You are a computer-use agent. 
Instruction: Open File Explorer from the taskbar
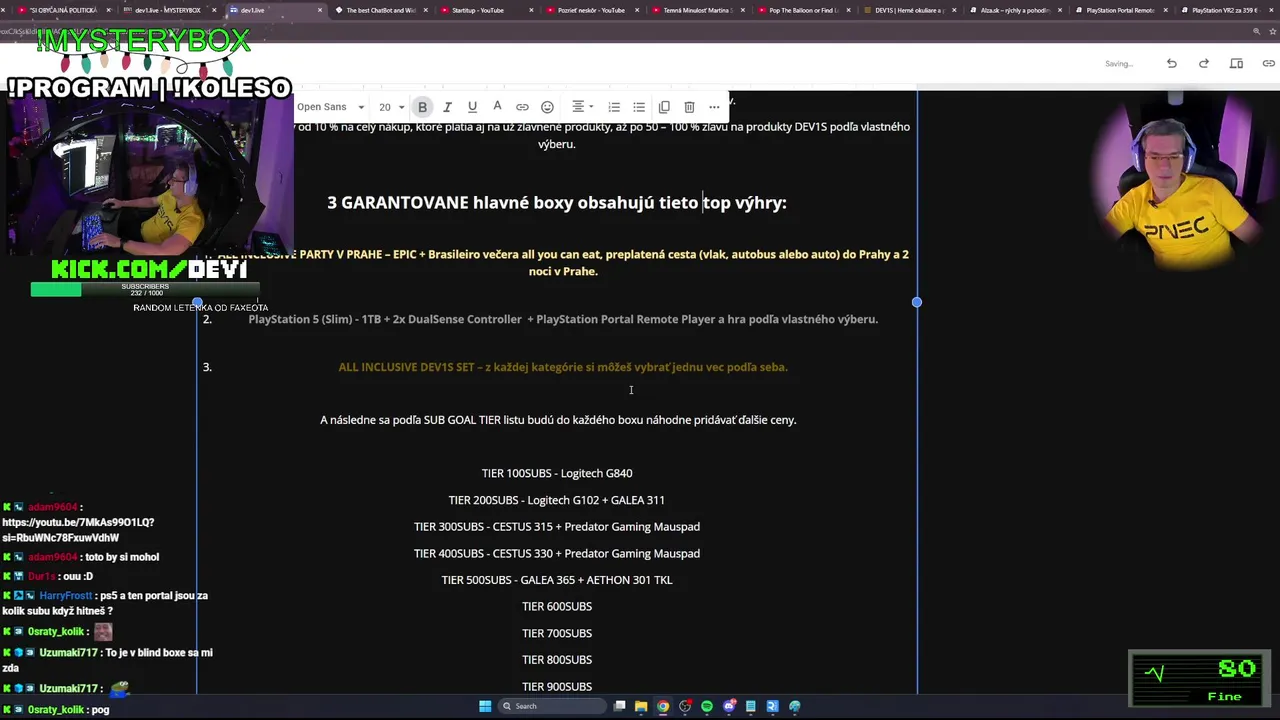click(x=641, y=706)
